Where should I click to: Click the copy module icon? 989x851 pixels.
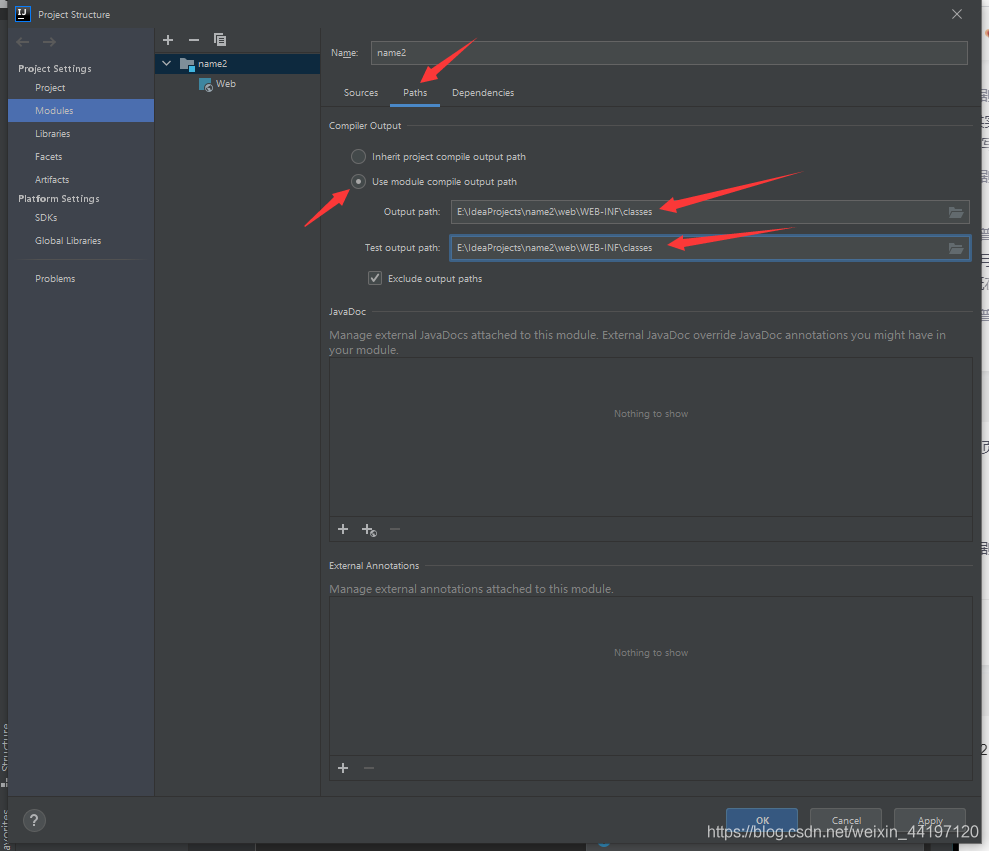tap(220, 40)
